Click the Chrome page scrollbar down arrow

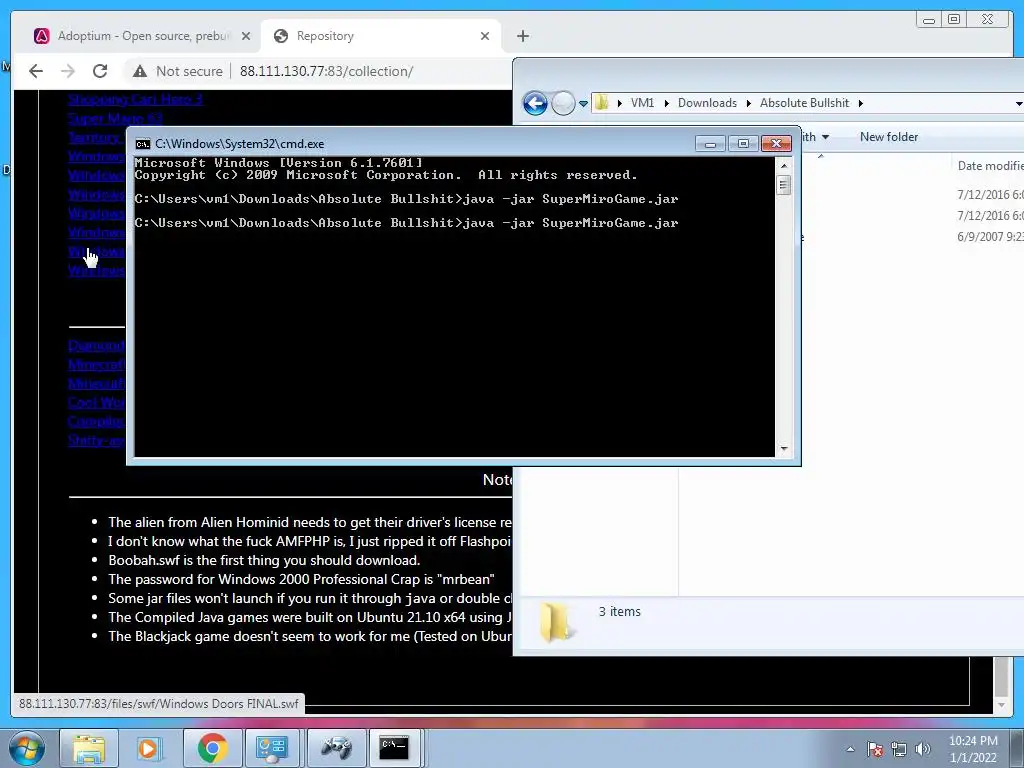(x=1001, y=705)
